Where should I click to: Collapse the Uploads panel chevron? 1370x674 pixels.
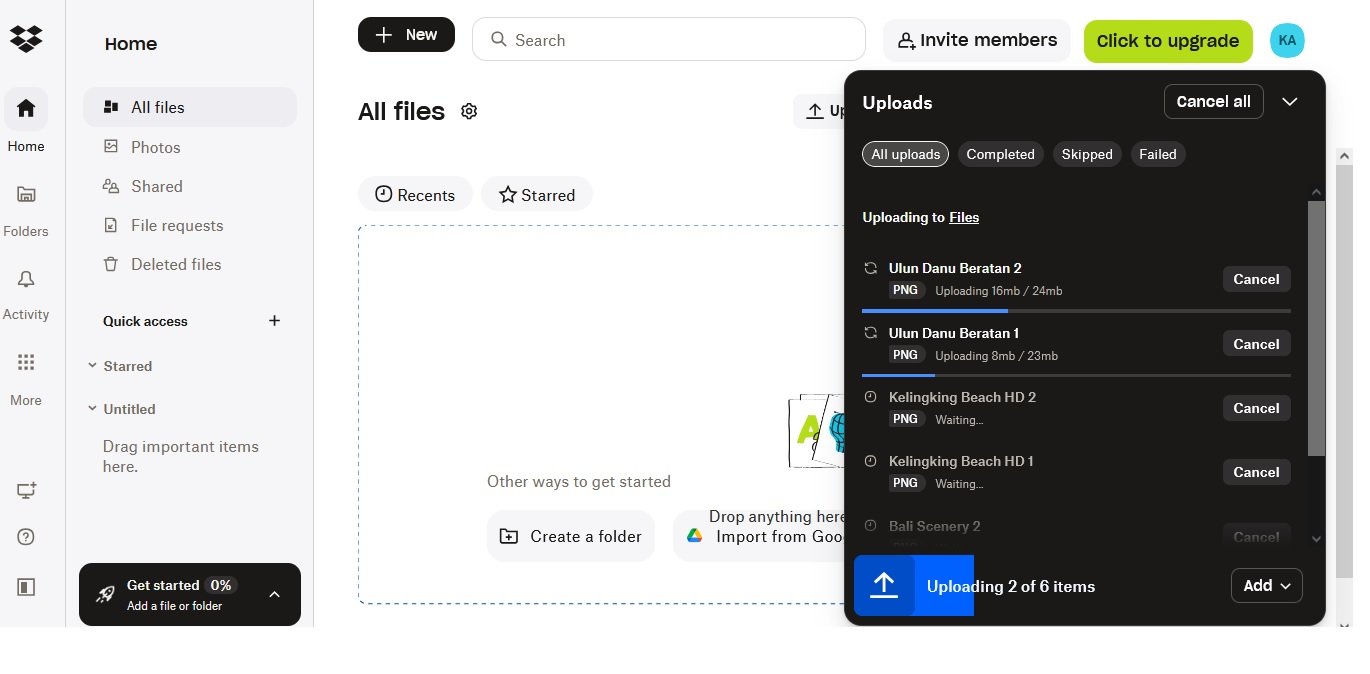tap(1290, 102)
